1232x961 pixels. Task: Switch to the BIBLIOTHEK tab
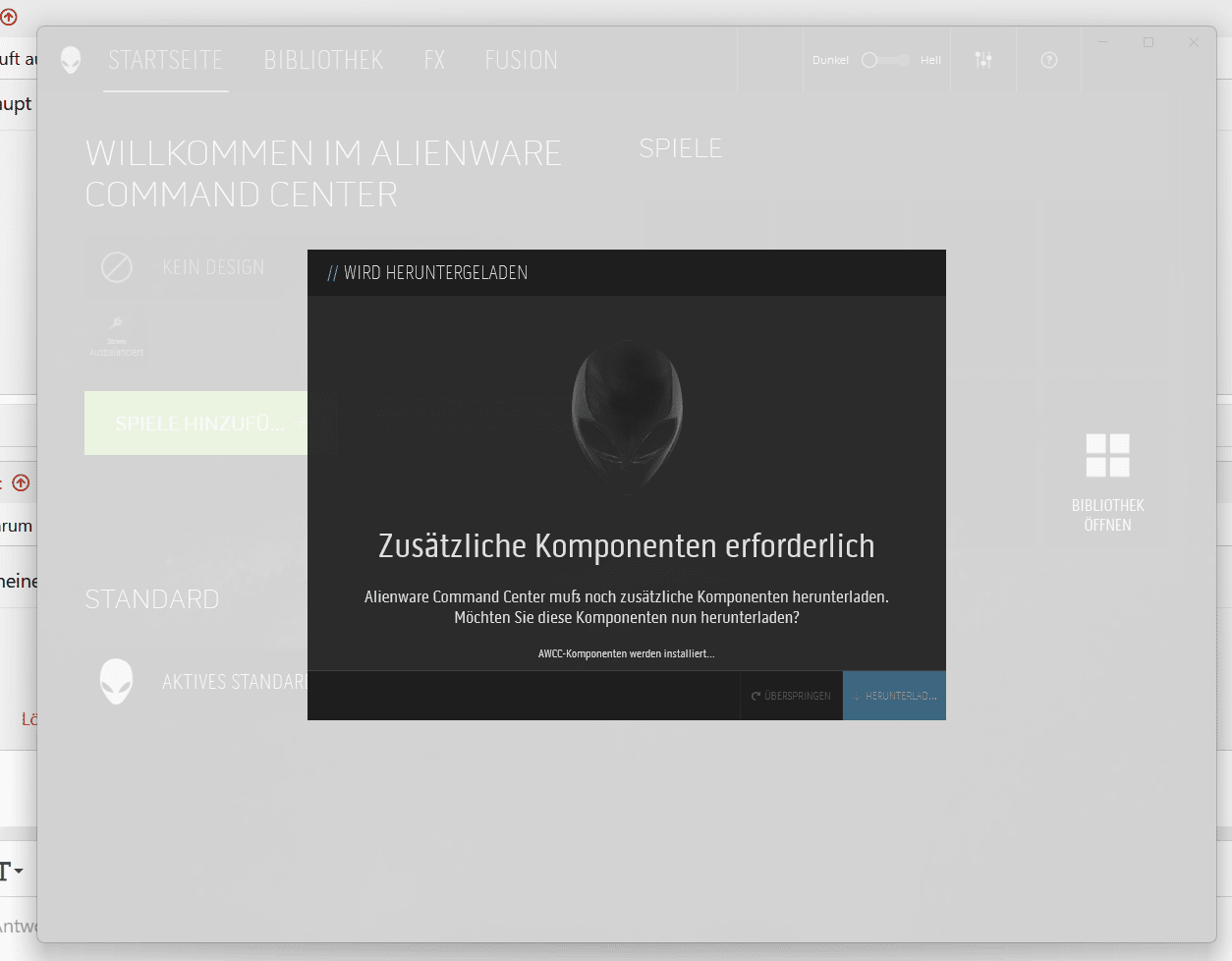pyautogui.click(x=323, y=60)
